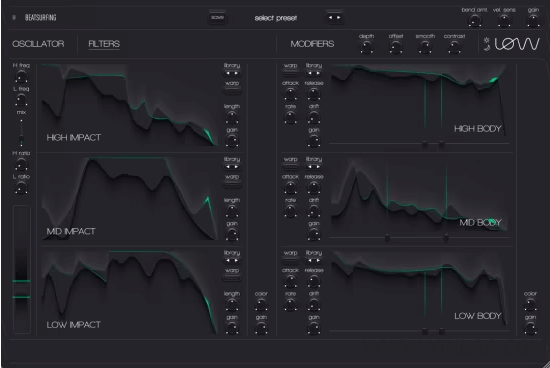The height and width of the screenshot is (368, 550).
Task: Click the HIGH BODY gain knob
Action: [314, 141]
